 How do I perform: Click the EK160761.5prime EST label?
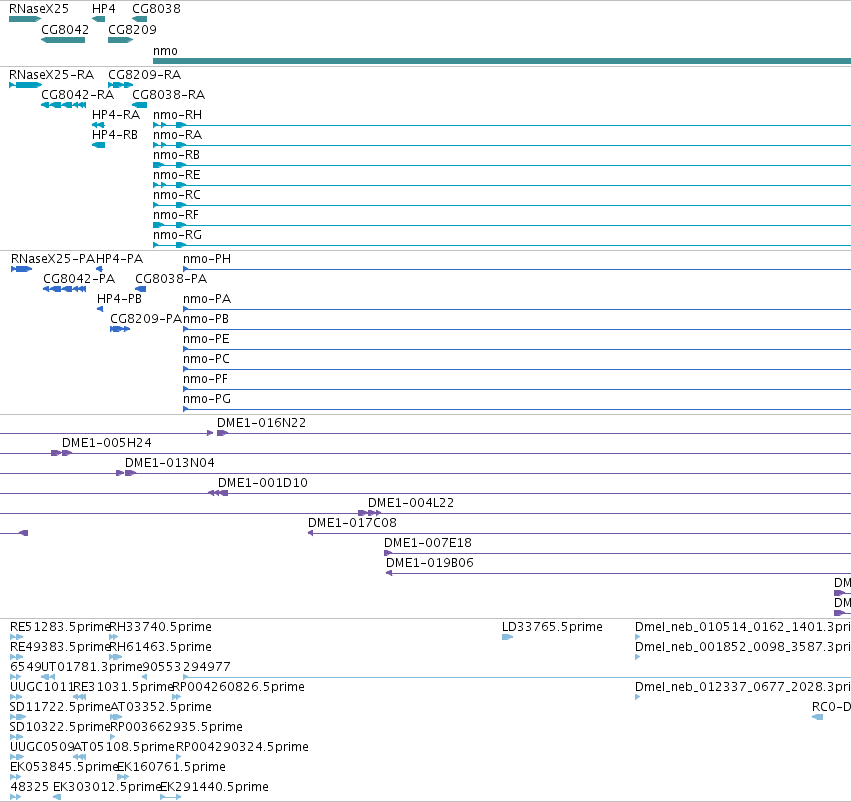tap(172, 767)
